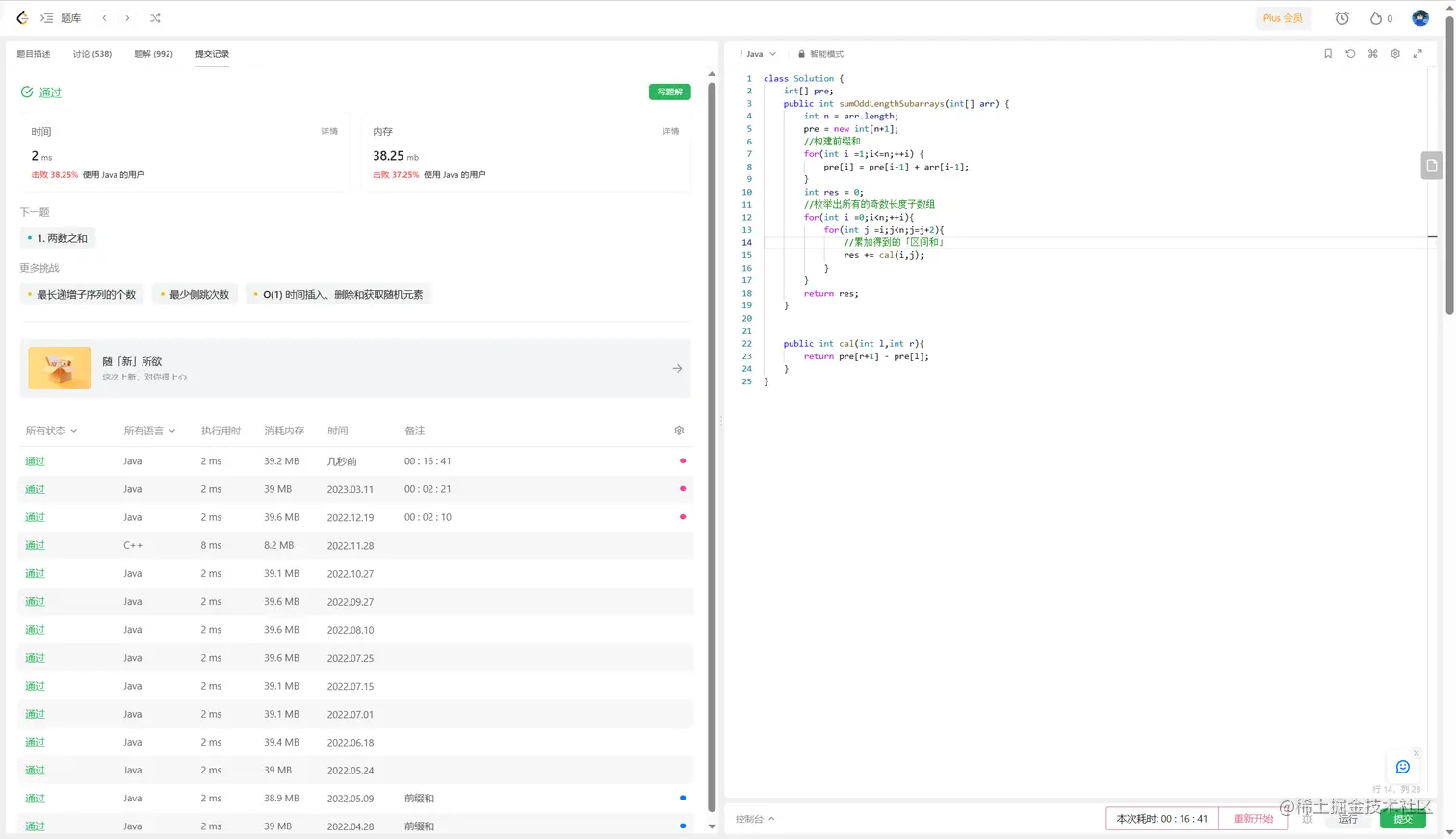Viewport: 1456px width, 839px height.
Task: Expand the 所有状态 filter dropdown
Action: [x=51, y=431]
